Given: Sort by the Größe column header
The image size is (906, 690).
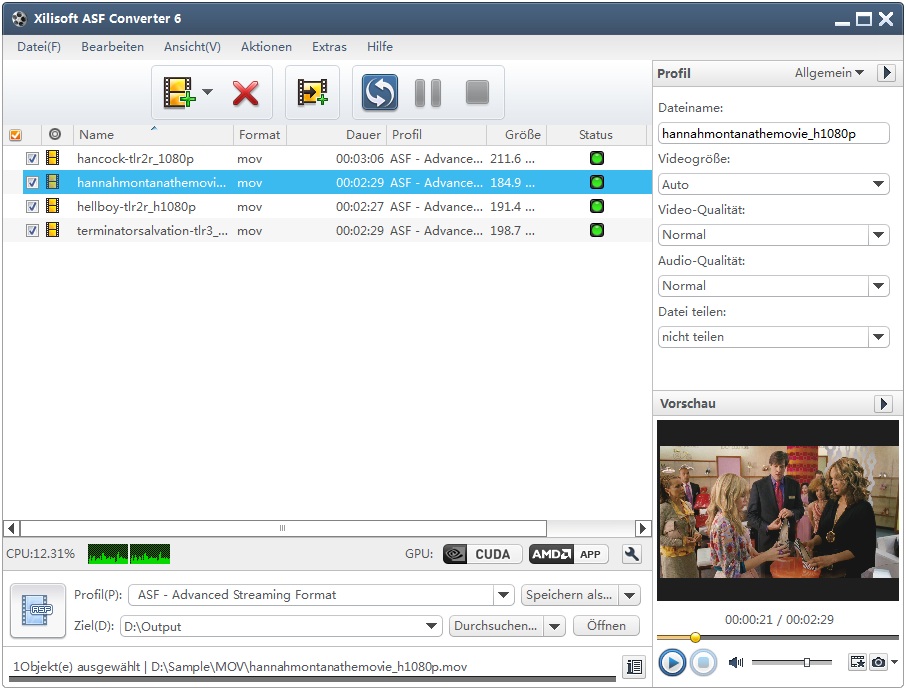Looking at the screenshot, I should coord(517,135).
